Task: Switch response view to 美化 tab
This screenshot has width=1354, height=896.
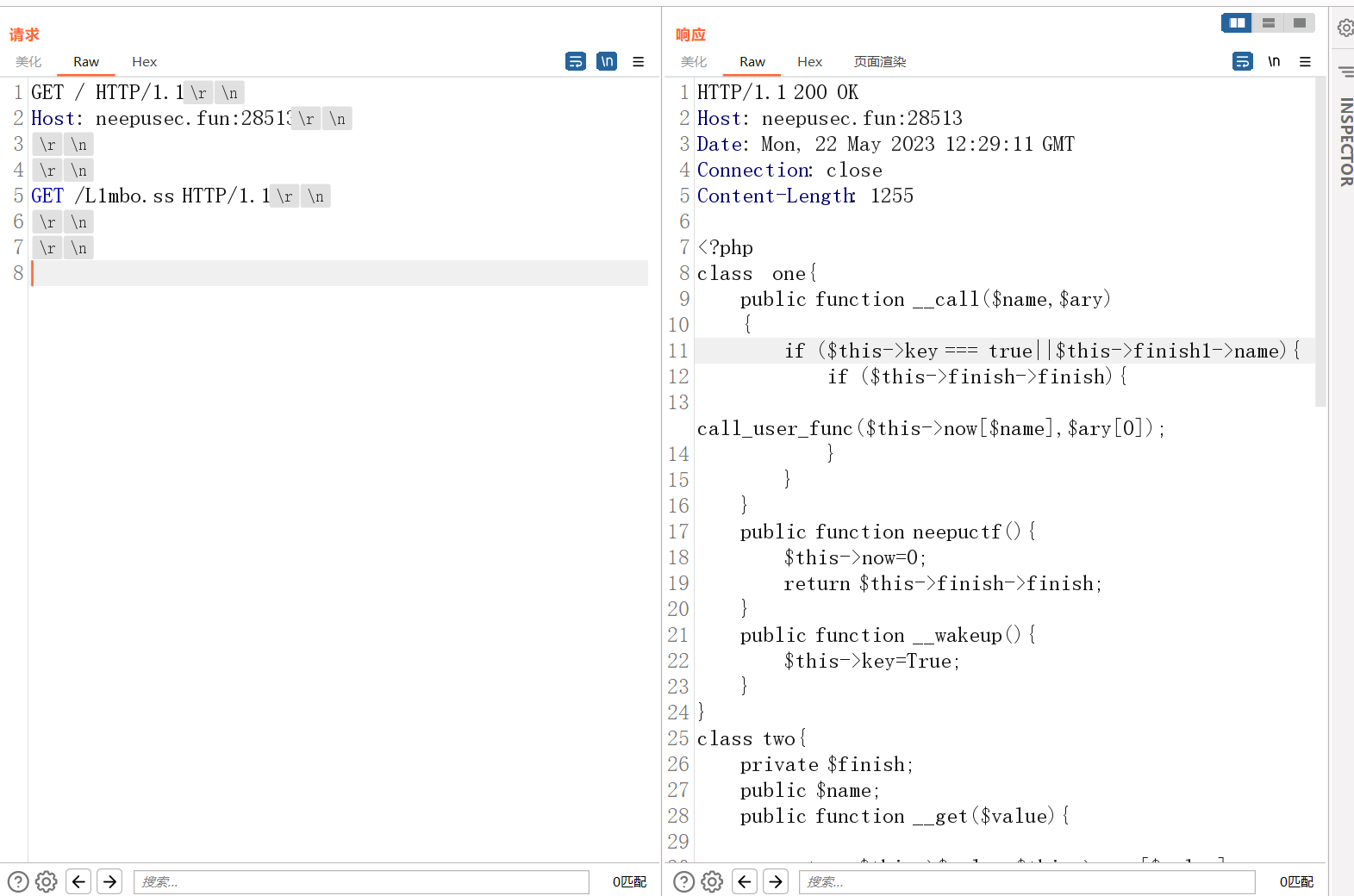Action: click(694, 61)
